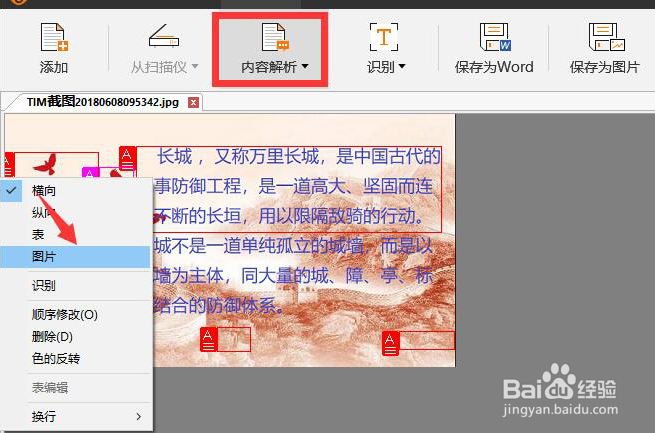Select 图片 in the context menu
Screen dimensions: 655x433
pyautogui.click(x=75, y=256)
